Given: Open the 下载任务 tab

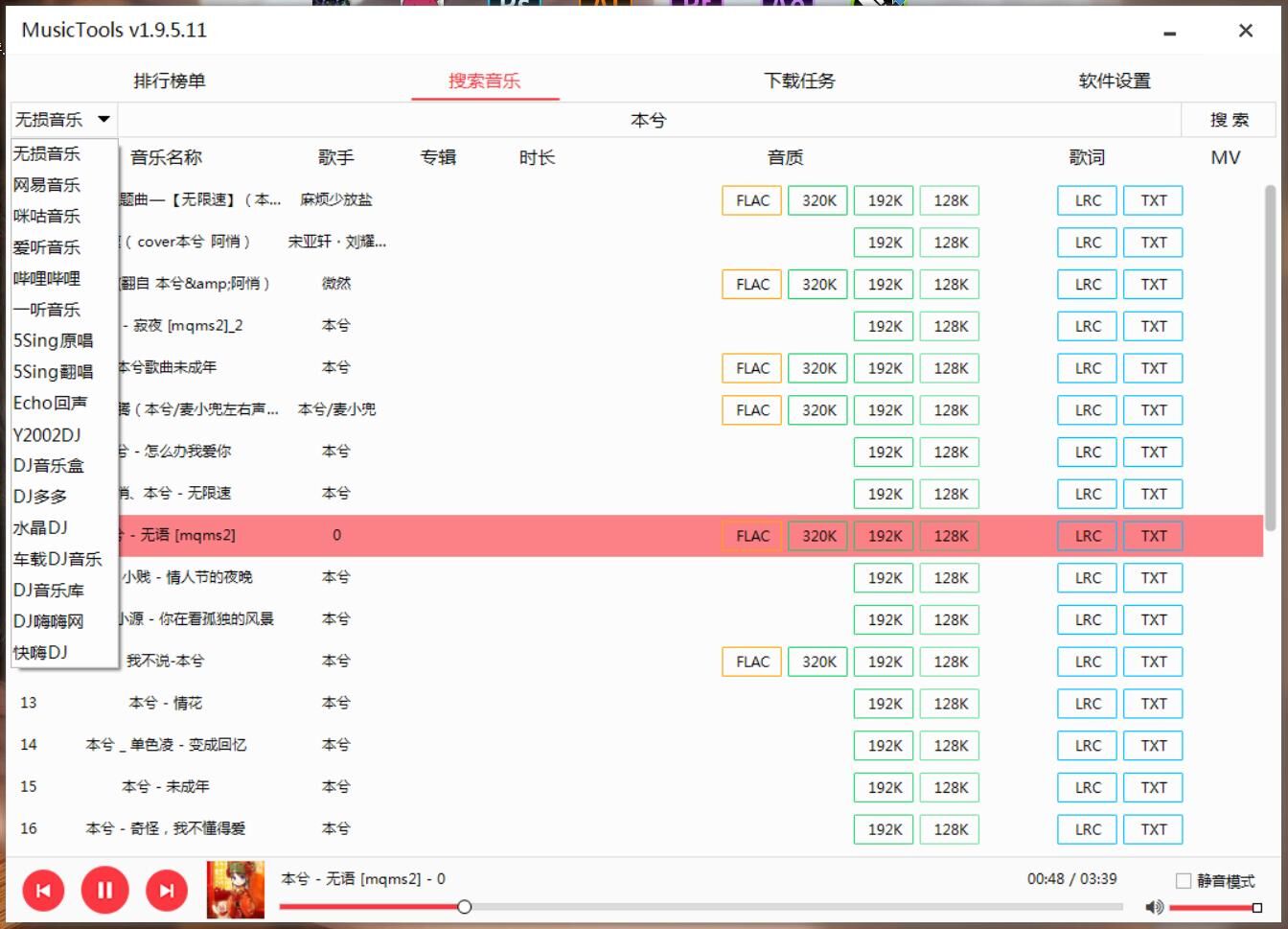Looking at the screenshot, I should click(799, 81).
